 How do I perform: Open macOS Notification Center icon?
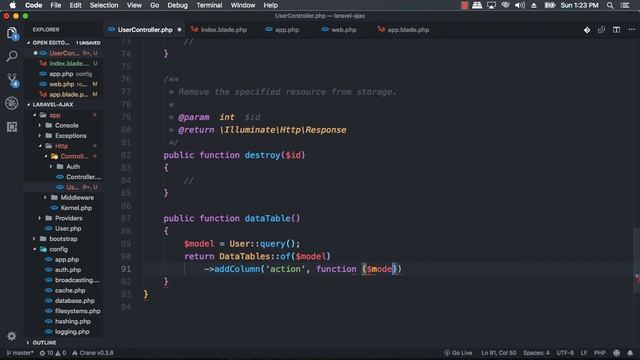point(625,5)
